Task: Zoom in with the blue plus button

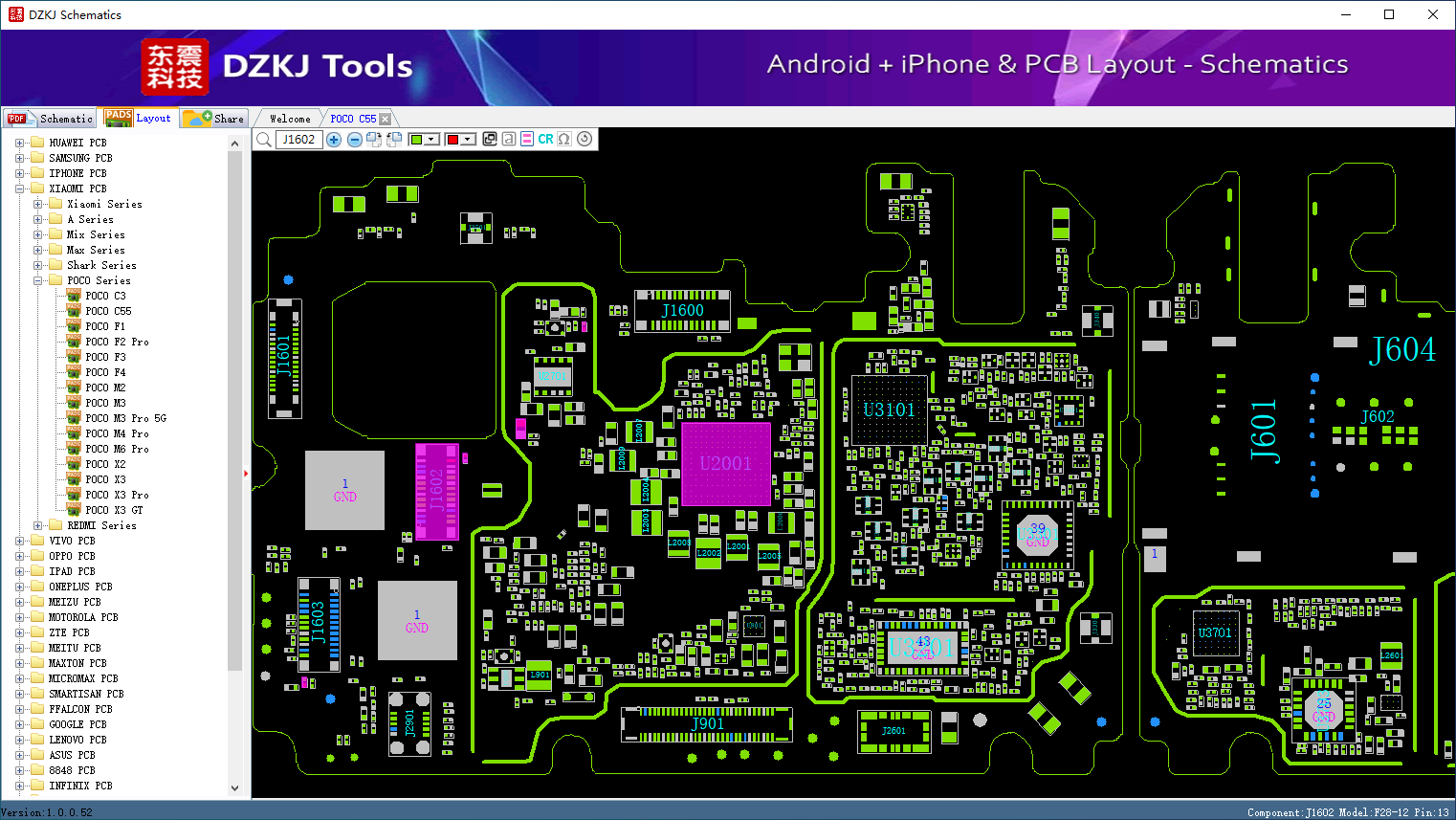Action: click(334, 140)
